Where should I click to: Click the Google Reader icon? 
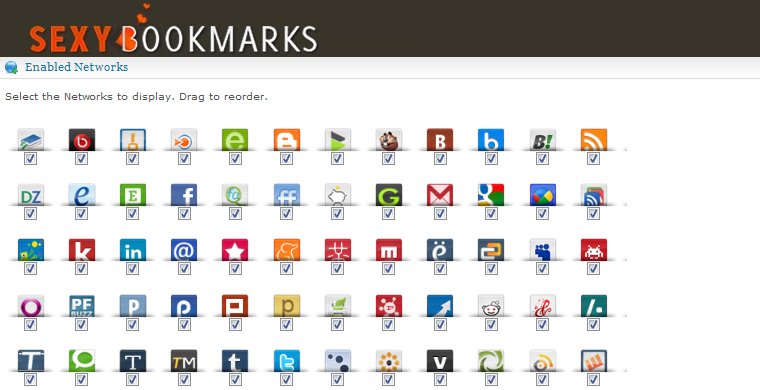[594, 195]
